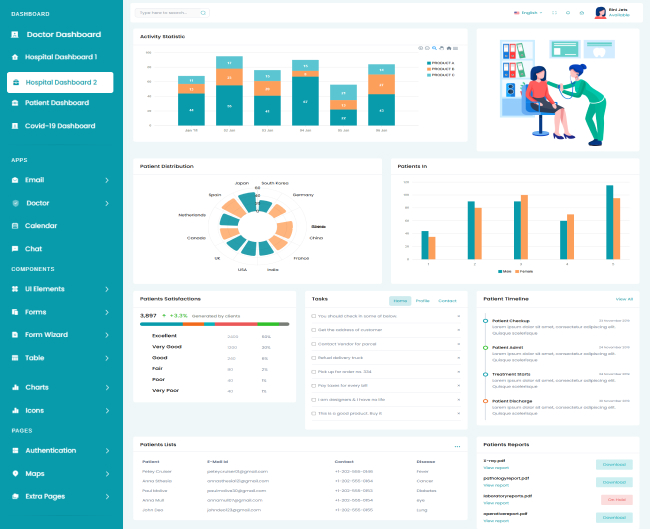Check the 'Get the address of customer' task

pyautogui.click(x=314, y=329)
